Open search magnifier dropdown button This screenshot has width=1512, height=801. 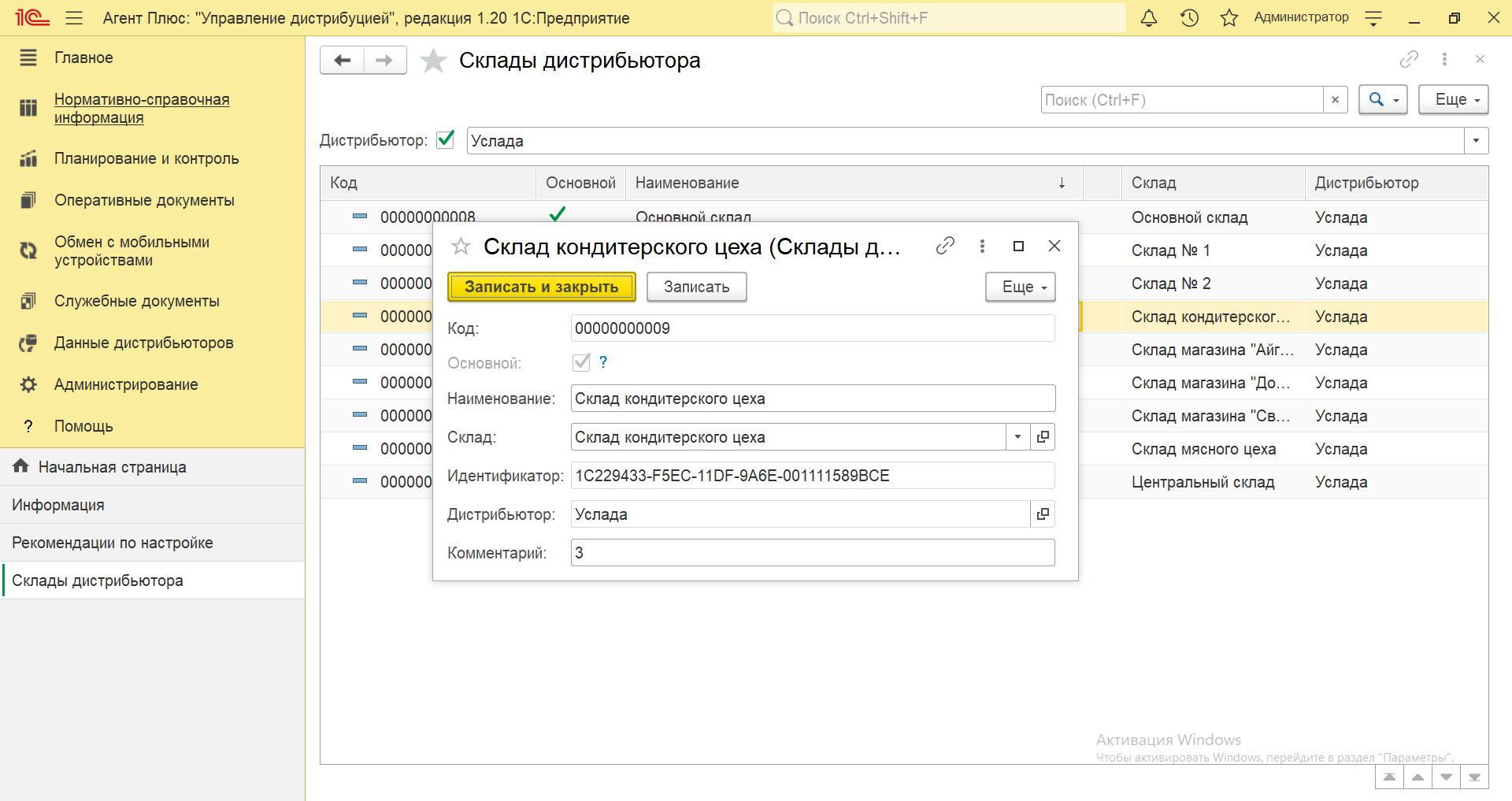[1383, 100]
